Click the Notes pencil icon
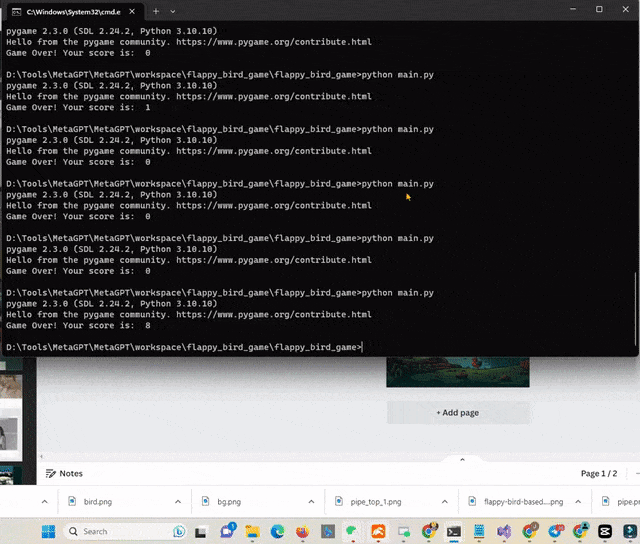The height and width of the screenshot is (544, 640). click(51, 473)
